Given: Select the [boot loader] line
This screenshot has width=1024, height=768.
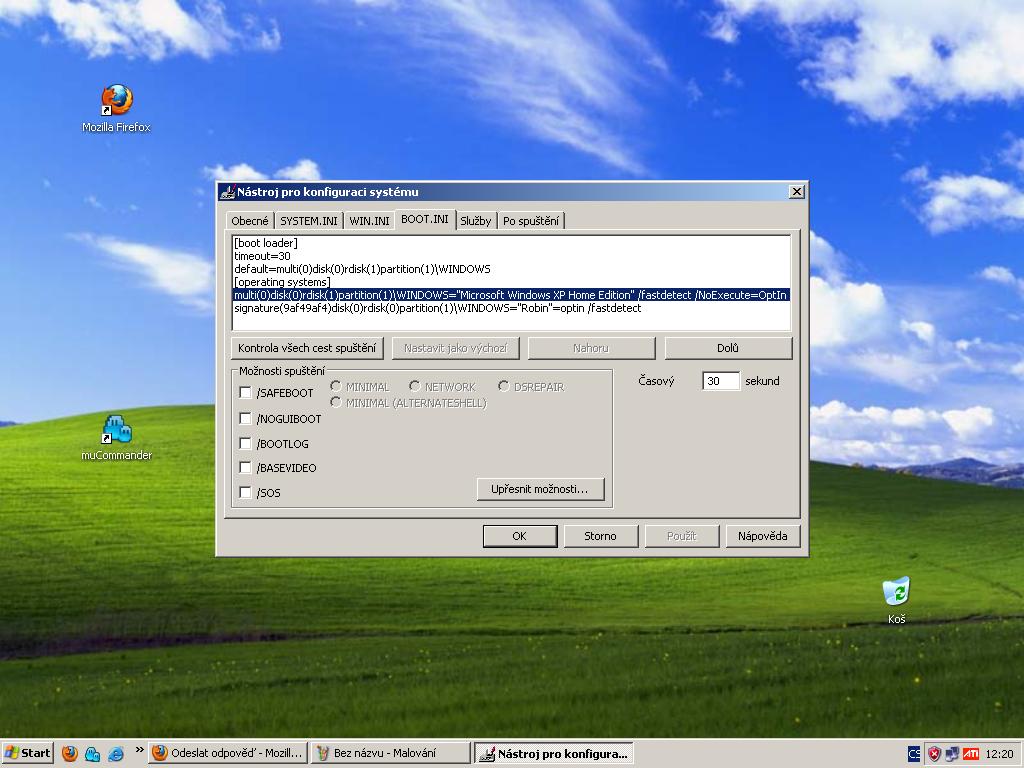Looking at the screenshot, I should pos(266,243).
